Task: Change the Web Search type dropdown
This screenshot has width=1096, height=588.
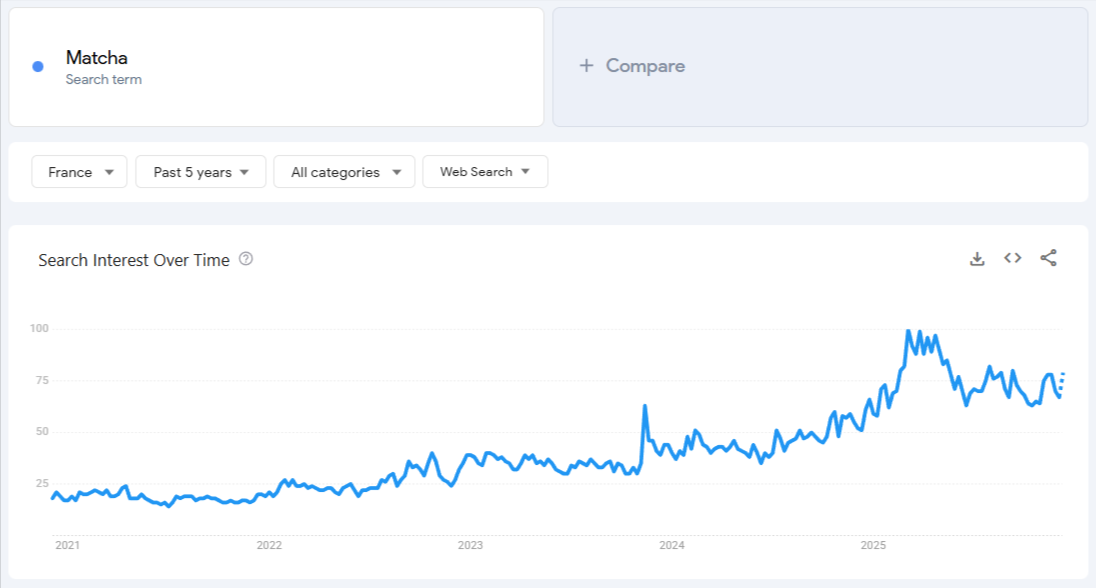Action: tap(485, 171)
